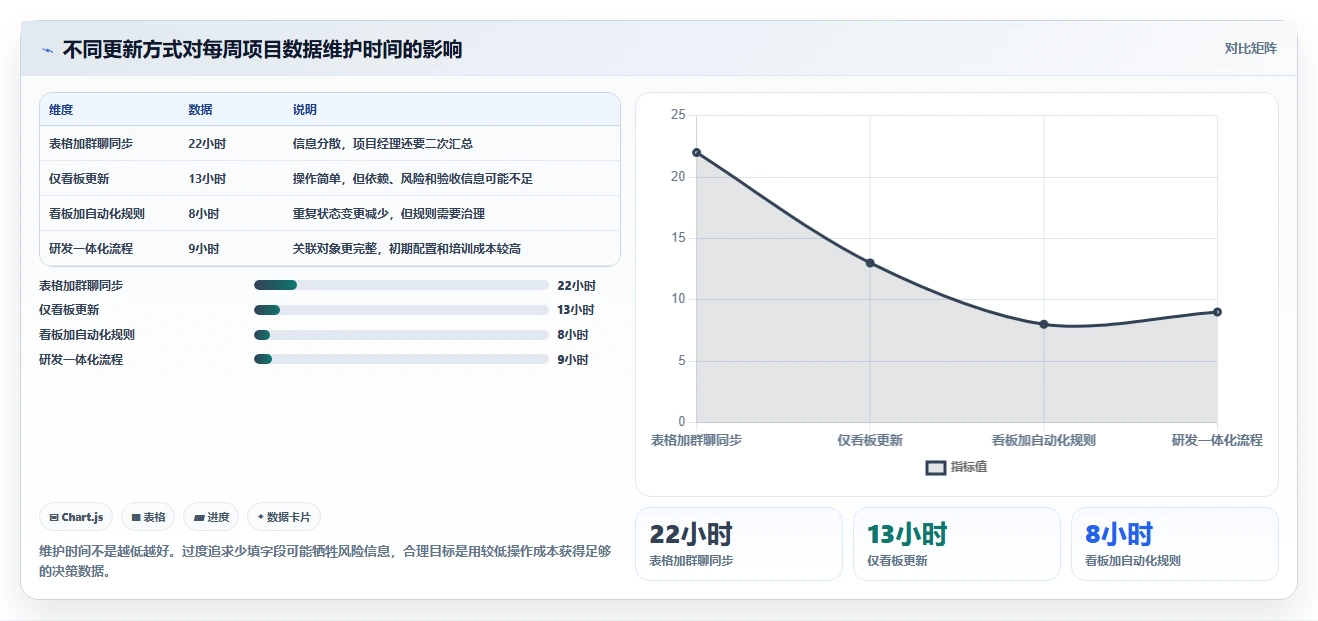The height and width of the screenshot is (621, 1318).
Task: Click the 8小时 table cell
Action: [204, 214]
